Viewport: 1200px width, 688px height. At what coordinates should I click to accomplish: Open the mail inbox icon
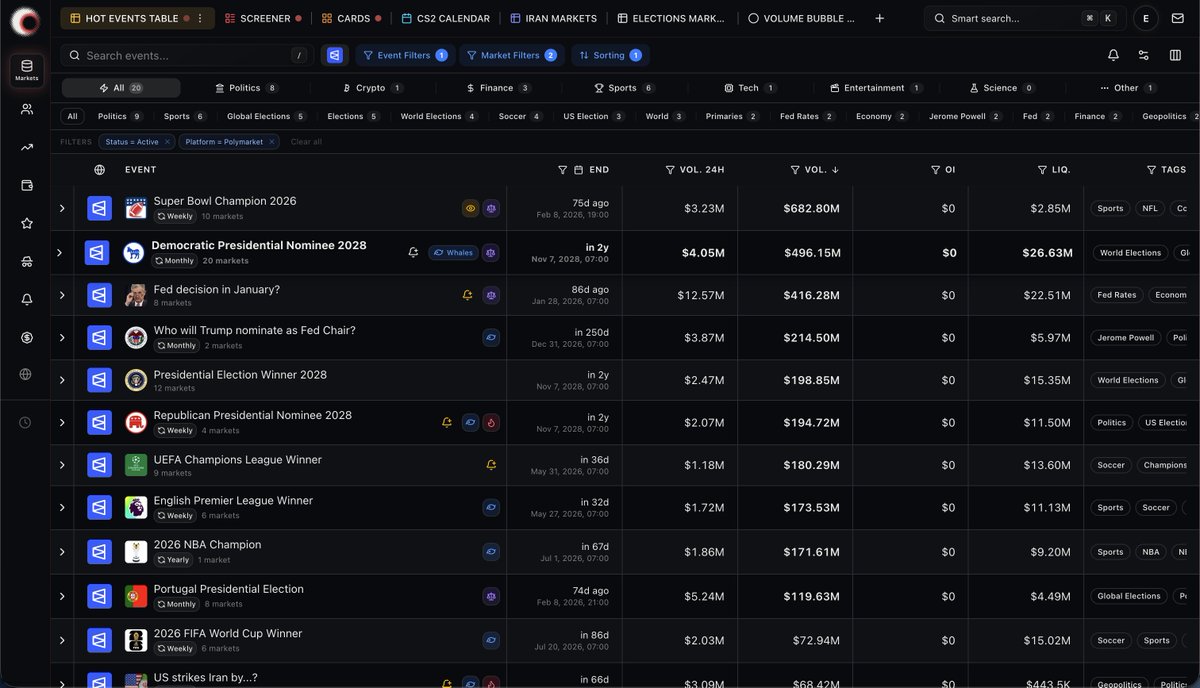click(x=1177, y=18)
